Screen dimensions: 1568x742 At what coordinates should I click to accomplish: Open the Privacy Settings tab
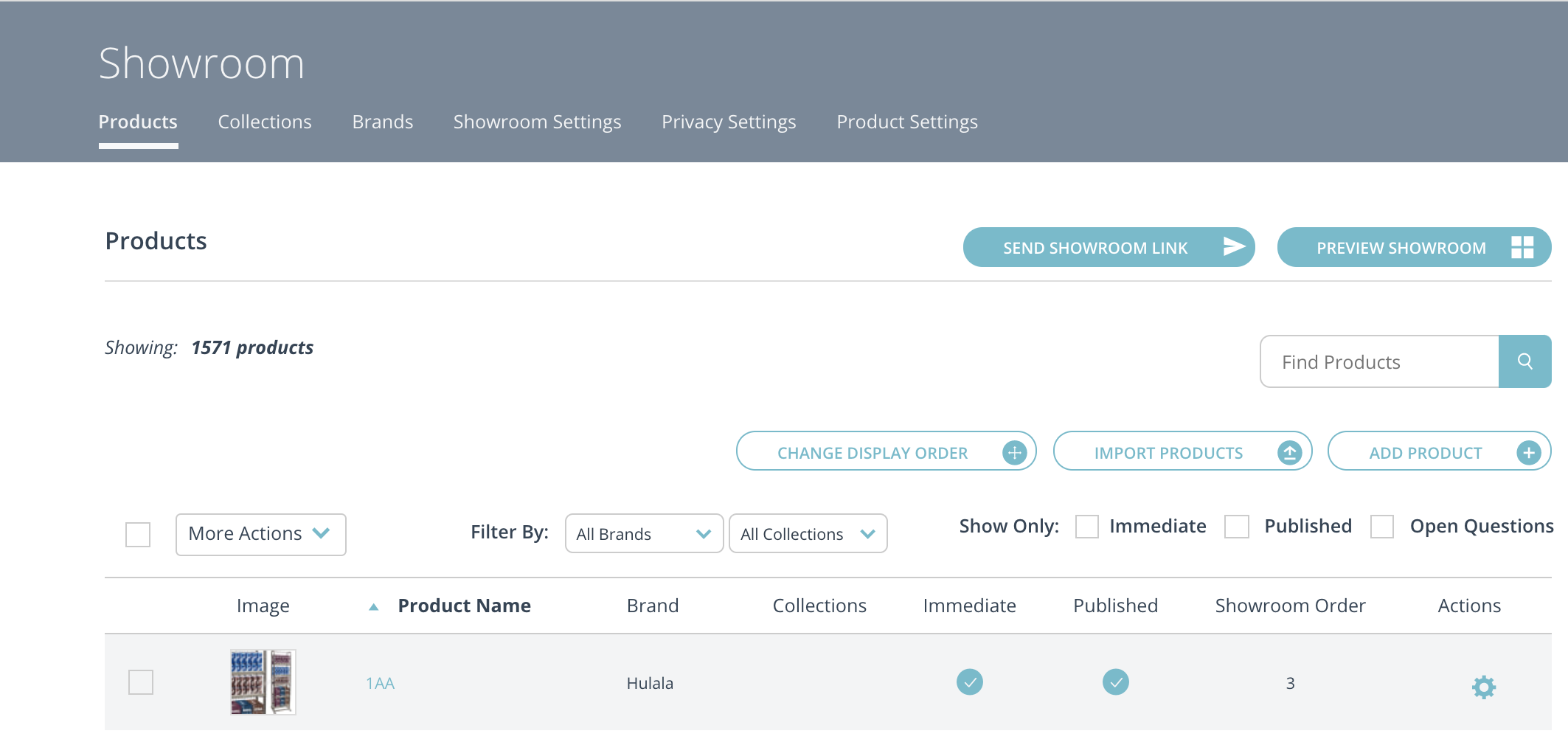[x=728, y=122]
